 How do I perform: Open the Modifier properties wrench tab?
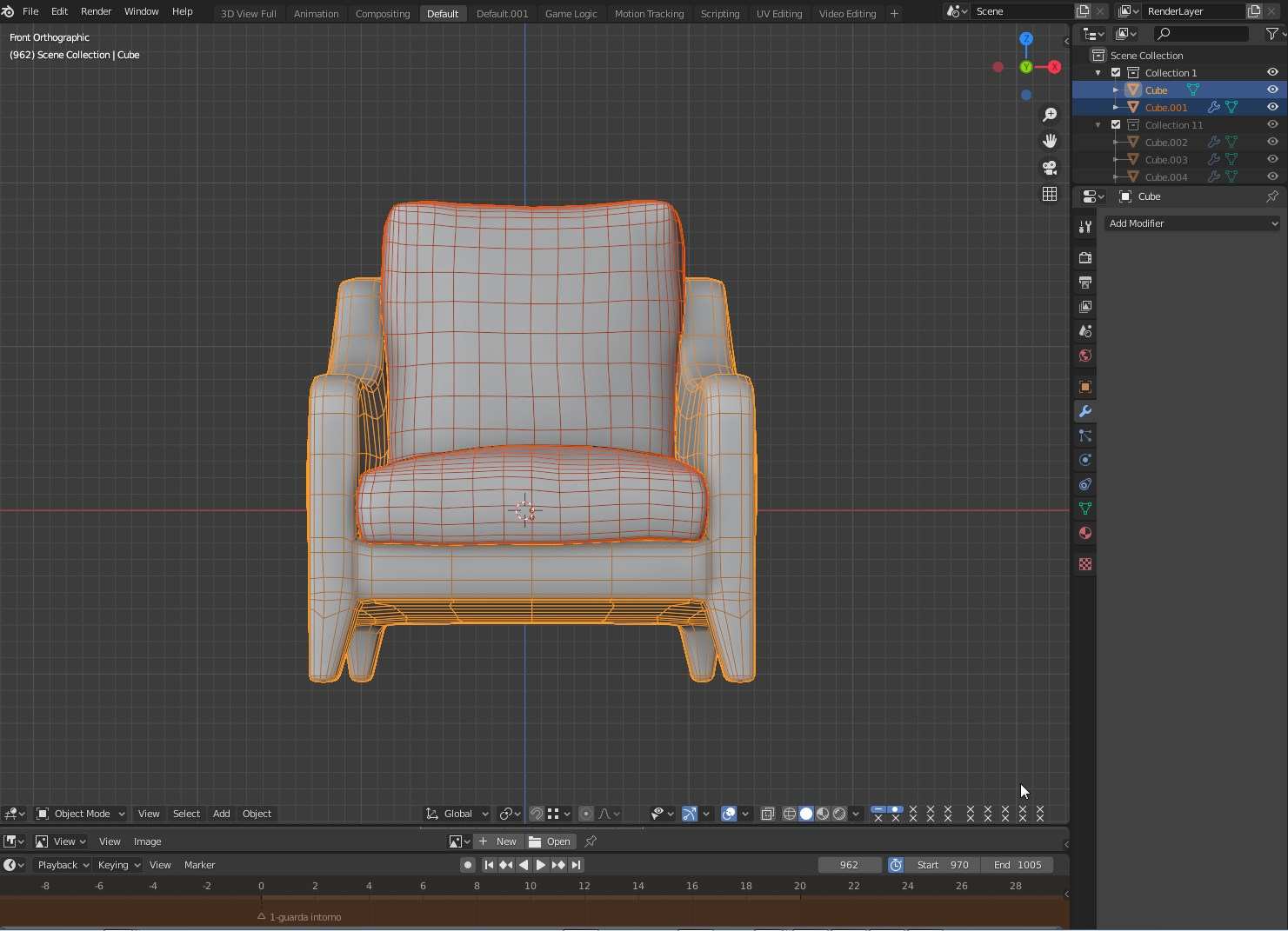[1084, 411]
